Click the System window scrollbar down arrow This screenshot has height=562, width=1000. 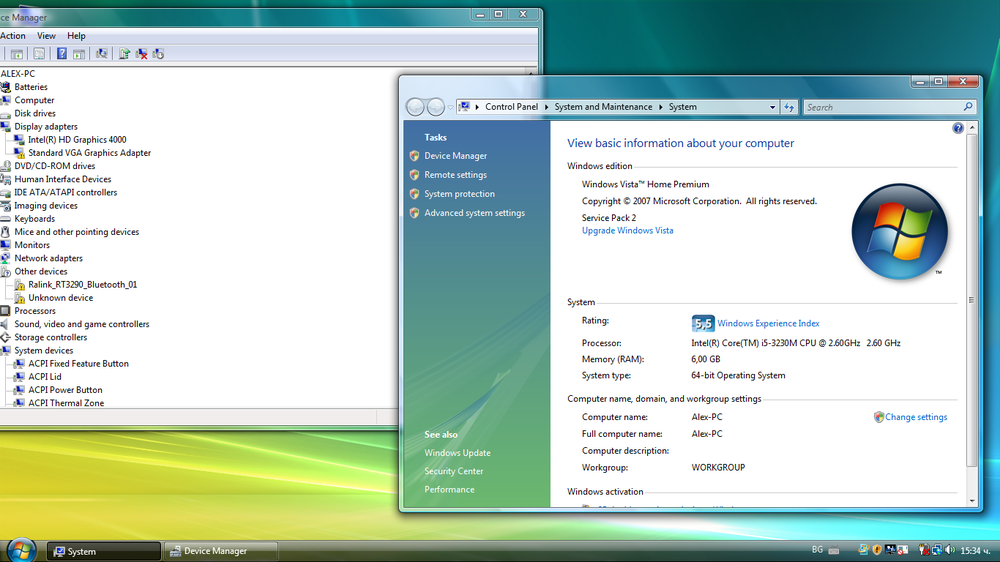click(x=972, y=501)
